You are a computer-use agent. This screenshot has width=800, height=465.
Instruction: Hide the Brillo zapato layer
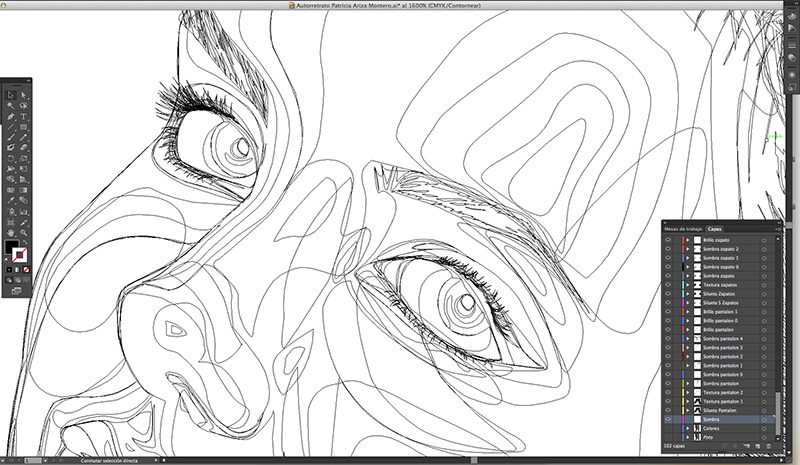point(668,241)
